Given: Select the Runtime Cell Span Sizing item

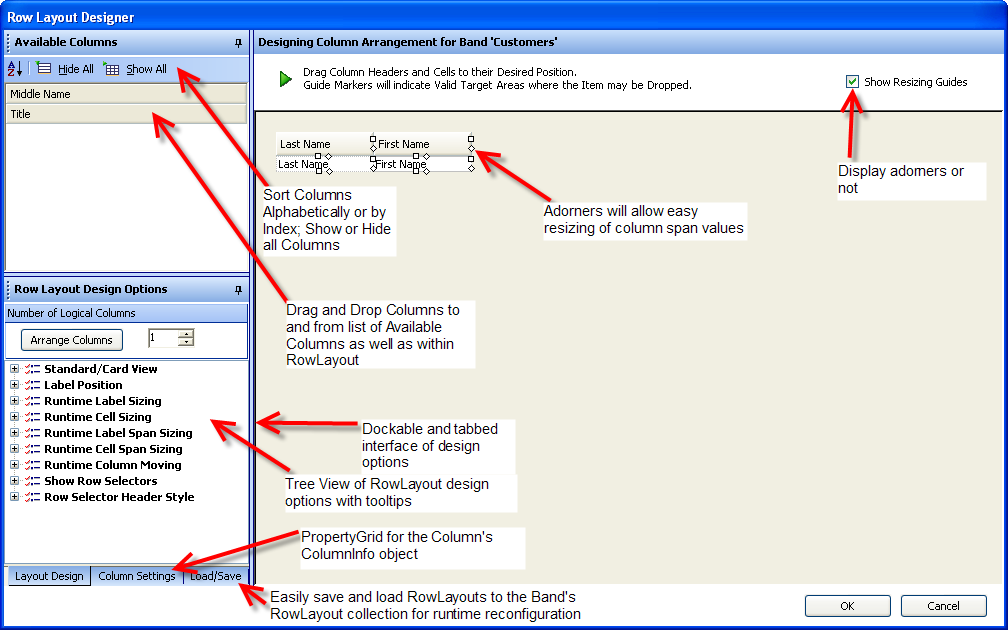Looking at the screenshot, I should click(x=113, y=449).
